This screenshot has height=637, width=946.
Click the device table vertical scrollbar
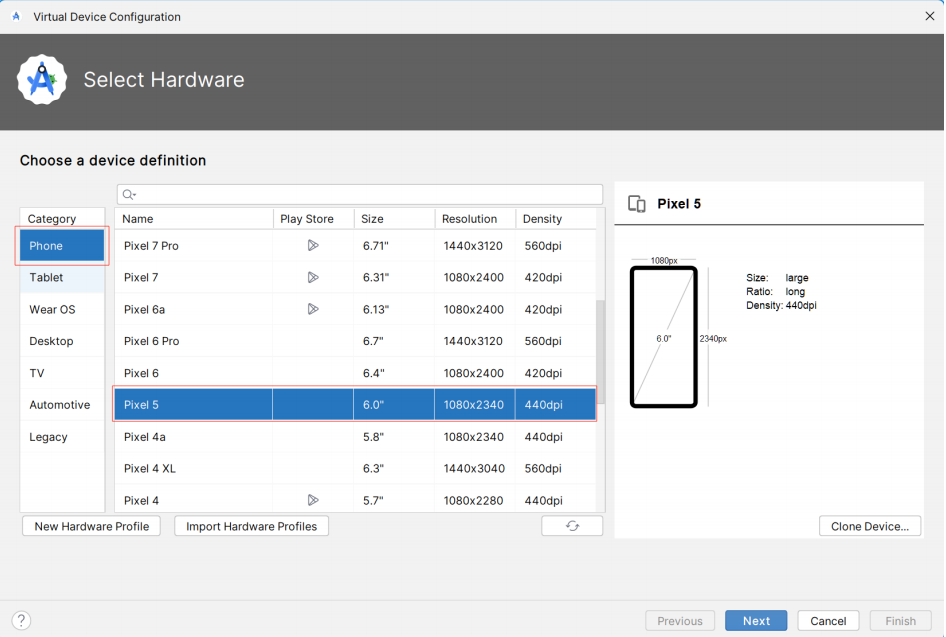pyautogui.click(x=600, y=352)
